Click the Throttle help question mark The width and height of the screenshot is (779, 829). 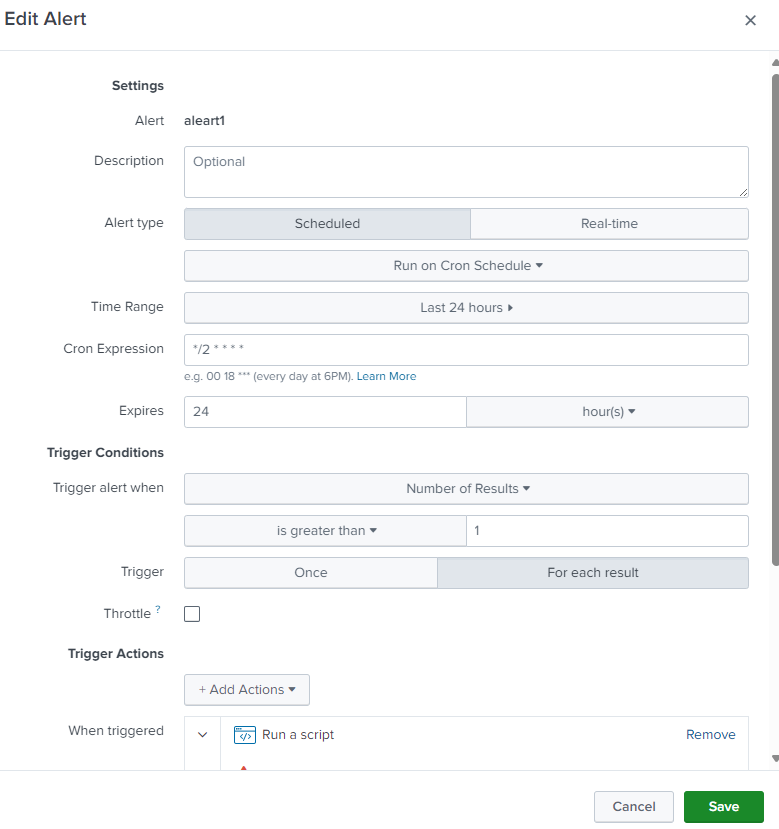158,610
